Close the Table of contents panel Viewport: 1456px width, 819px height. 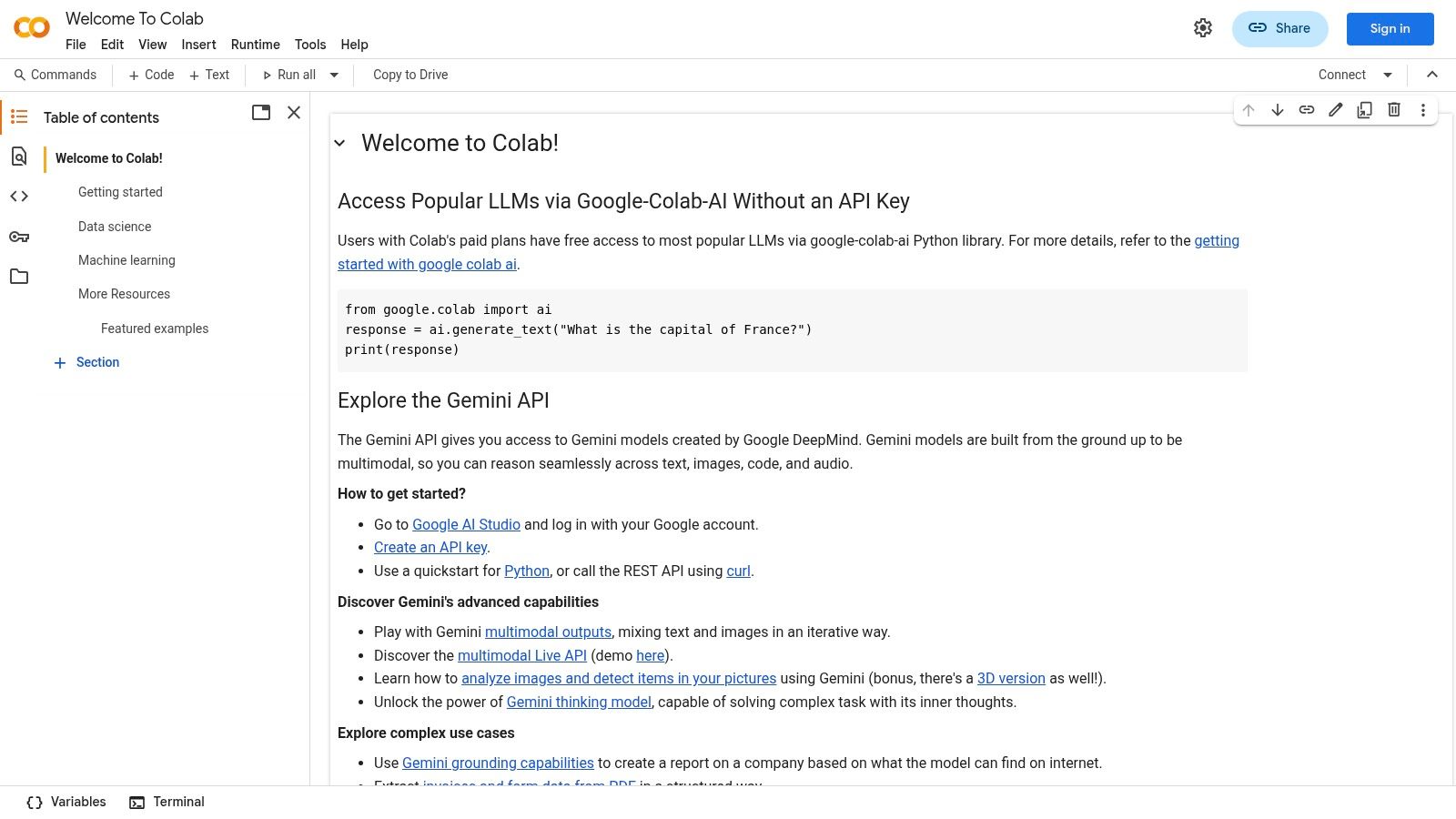coord(294,113)
